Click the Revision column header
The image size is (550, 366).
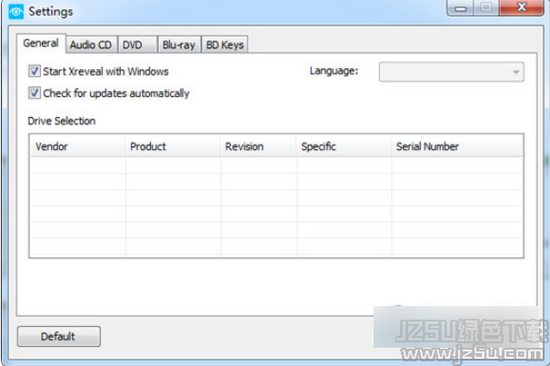259,146
